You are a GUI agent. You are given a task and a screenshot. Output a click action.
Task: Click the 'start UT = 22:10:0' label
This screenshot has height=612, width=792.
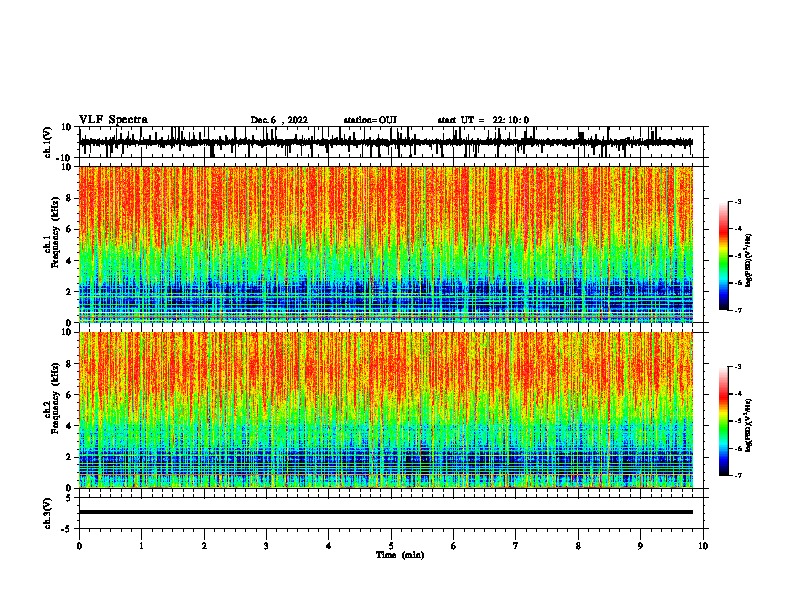point(483,120)
